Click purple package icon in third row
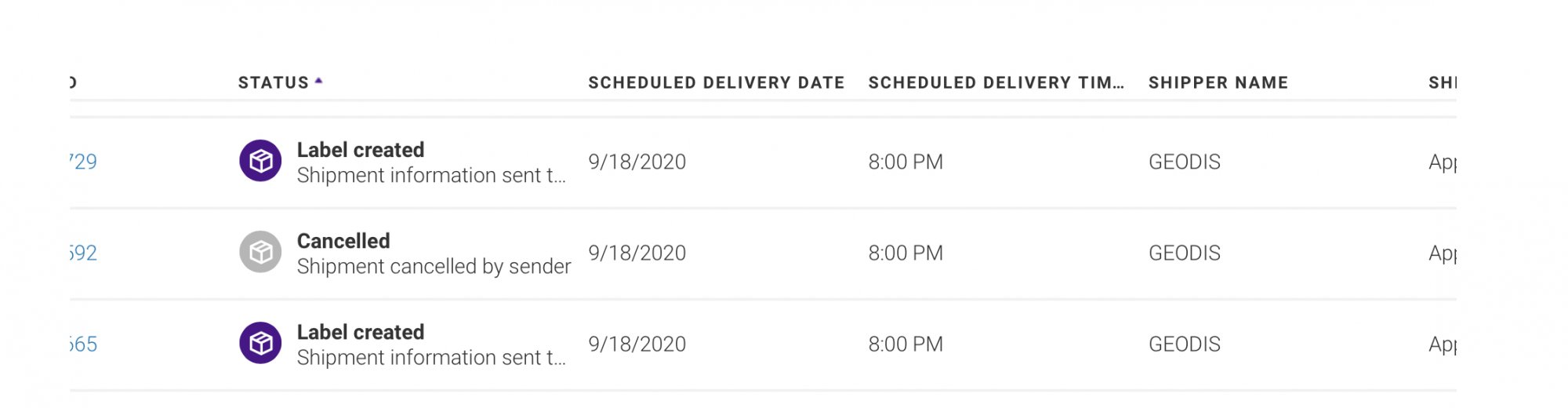Viewport: 1568px width, 408px height. coord(260,343)
